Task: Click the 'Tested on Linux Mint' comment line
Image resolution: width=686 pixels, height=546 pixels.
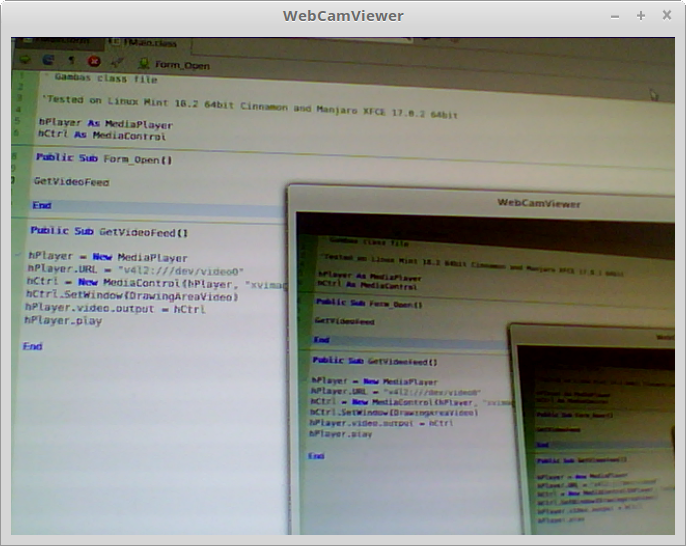Action: pyautogui.click(x=250, y=107)
